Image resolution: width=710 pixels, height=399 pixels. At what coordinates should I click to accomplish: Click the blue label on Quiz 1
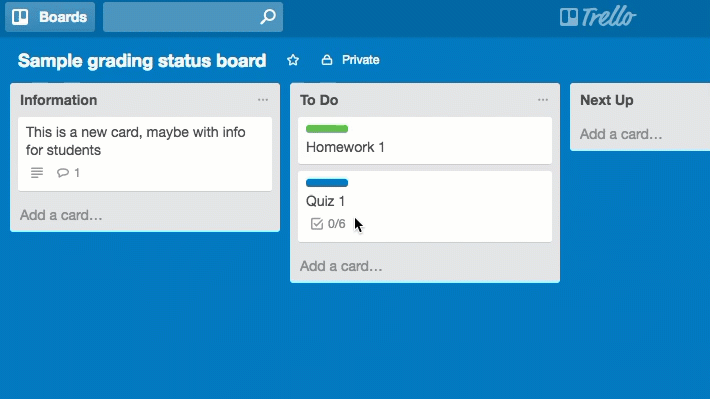327,183
